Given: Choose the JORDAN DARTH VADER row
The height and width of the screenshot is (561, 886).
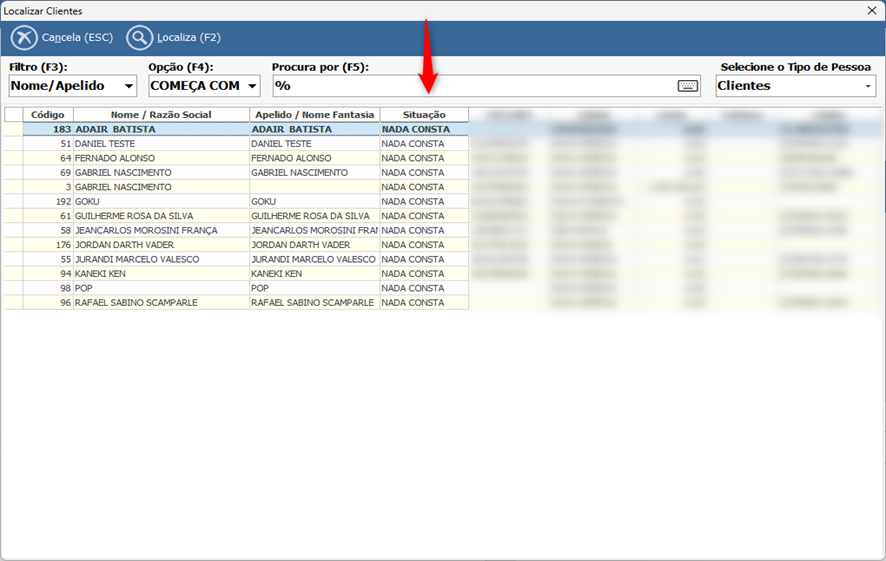Looking at the screenshot, I should point(160,245).
